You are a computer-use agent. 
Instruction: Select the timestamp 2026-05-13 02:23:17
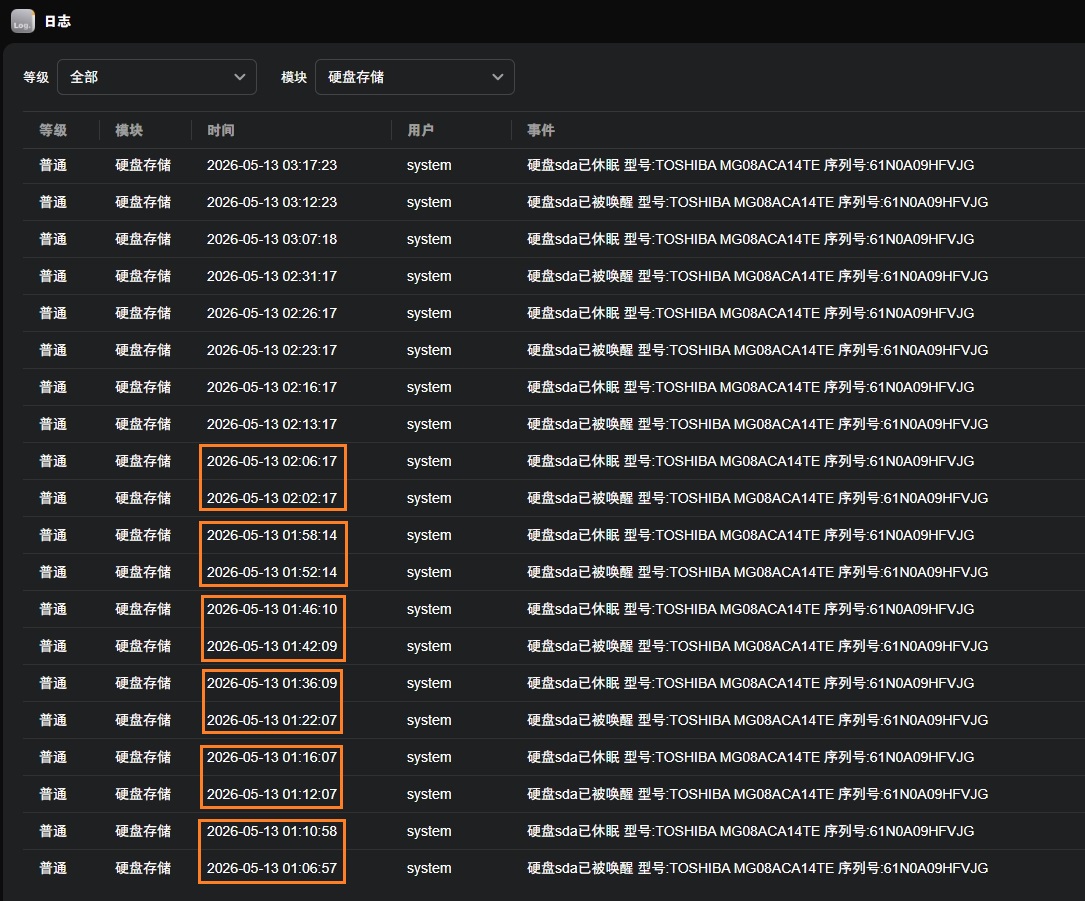point(272,350)
